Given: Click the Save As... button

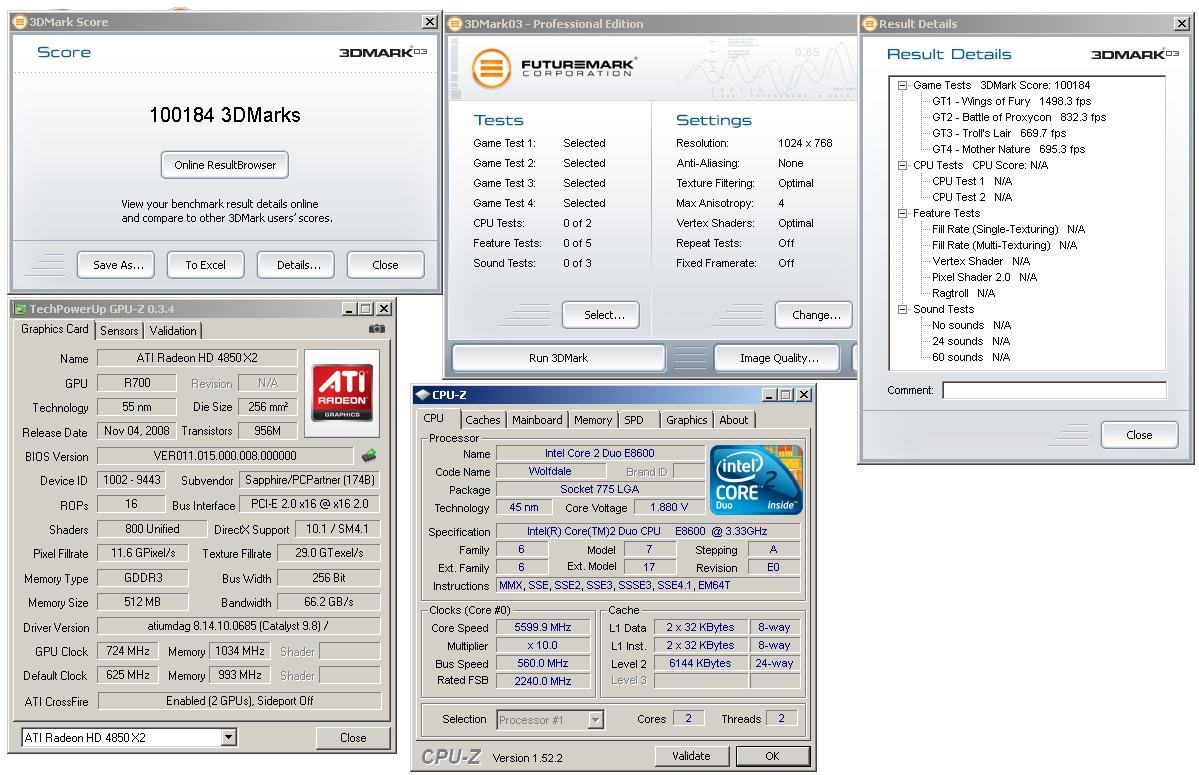Looking at the screenshot, I should (x=115, y=265).
